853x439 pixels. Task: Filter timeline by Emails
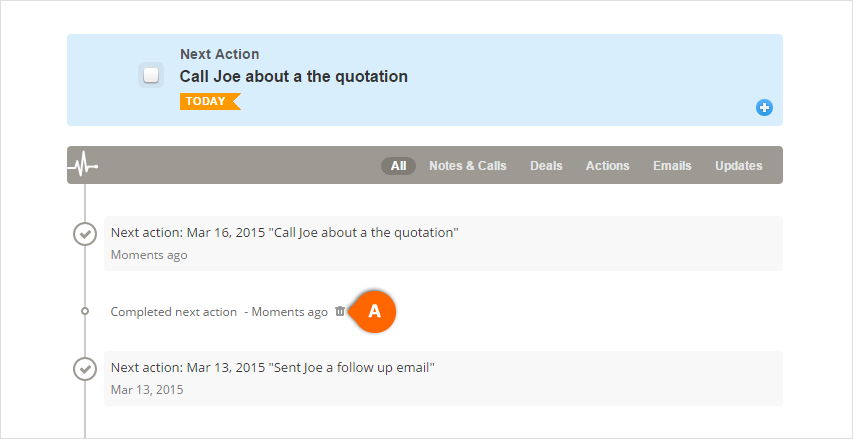click(672, 165)
